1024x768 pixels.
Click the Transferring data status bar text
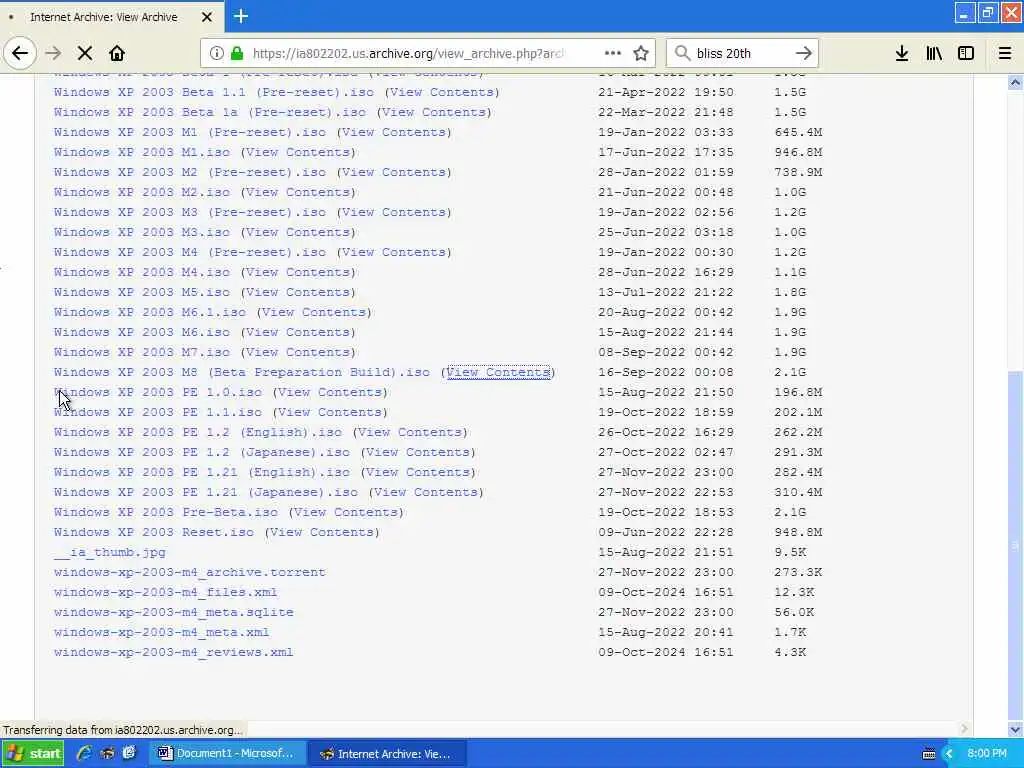(x=123, y=729)
